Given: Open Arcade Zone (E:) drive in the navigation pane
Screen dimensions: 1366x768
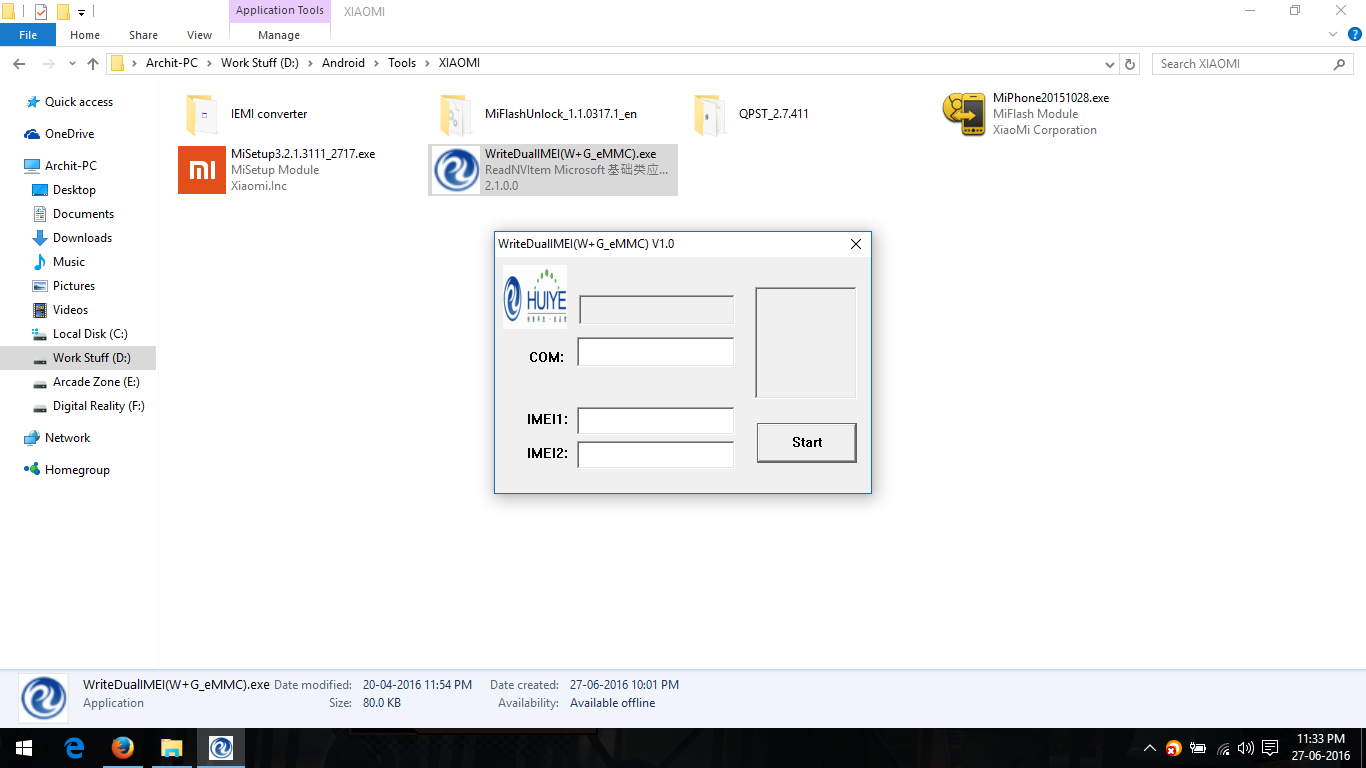Looking at the screenshot, I should coord(96,382).
